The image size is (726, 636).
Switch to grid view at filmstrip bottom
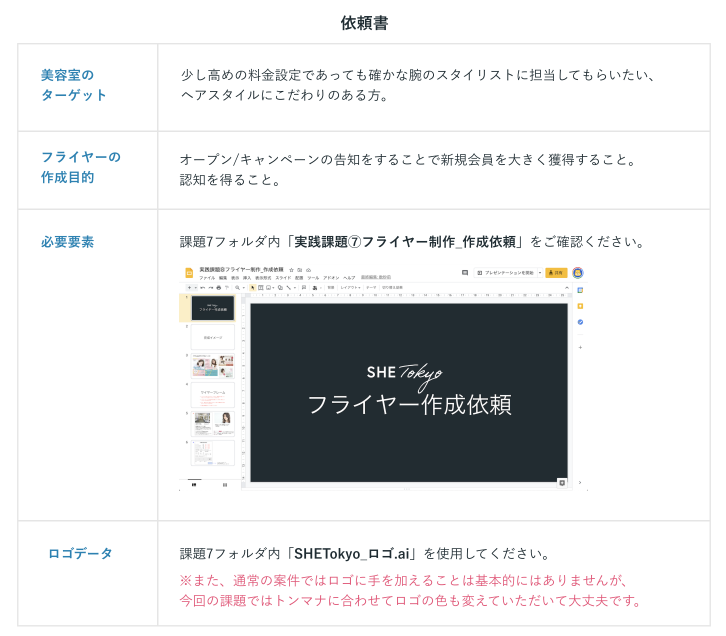point(224,484)
